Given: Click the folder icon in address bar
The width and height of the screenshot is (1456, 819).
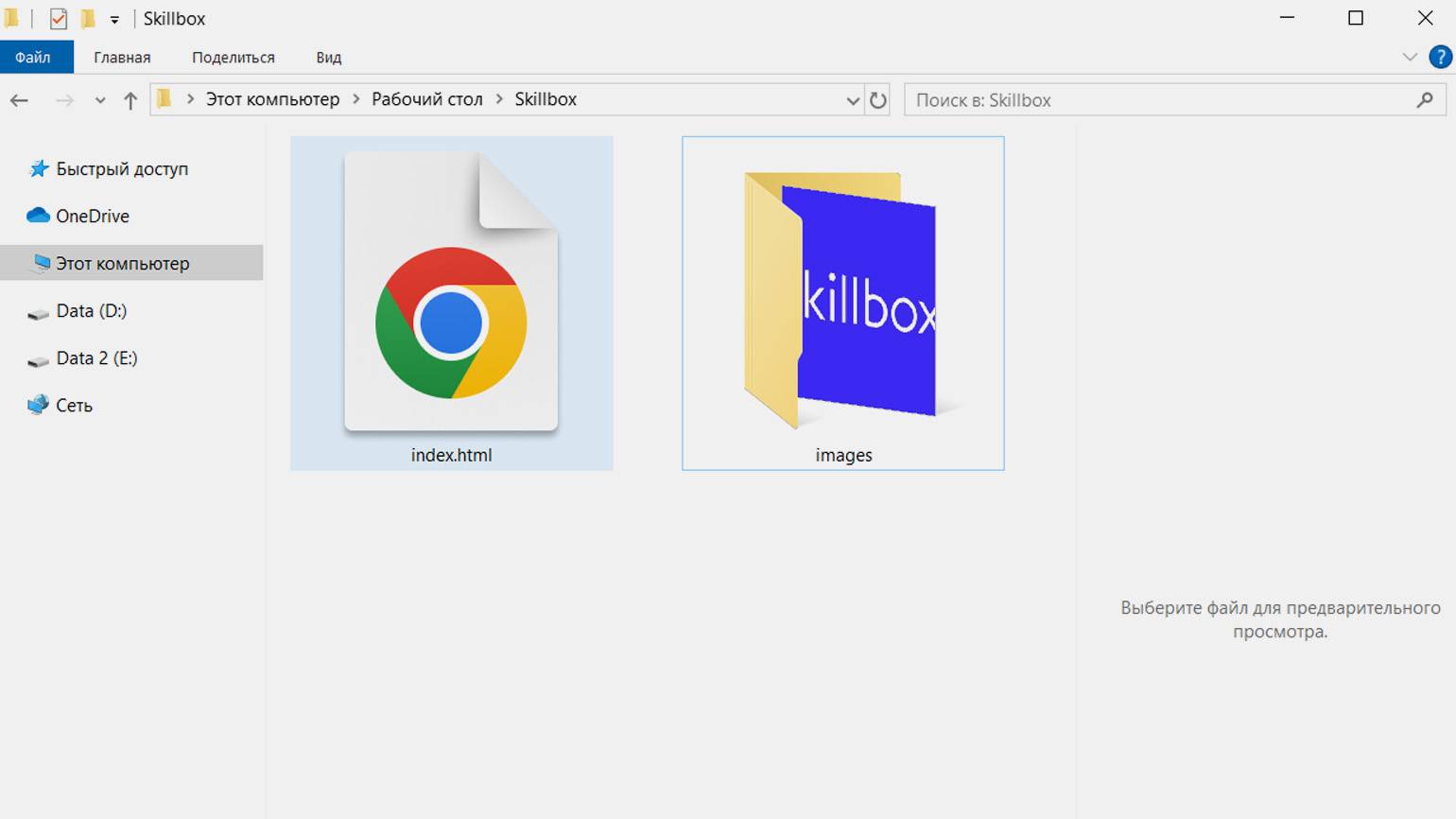Looking at the screenshot, I should pos(164,98).
